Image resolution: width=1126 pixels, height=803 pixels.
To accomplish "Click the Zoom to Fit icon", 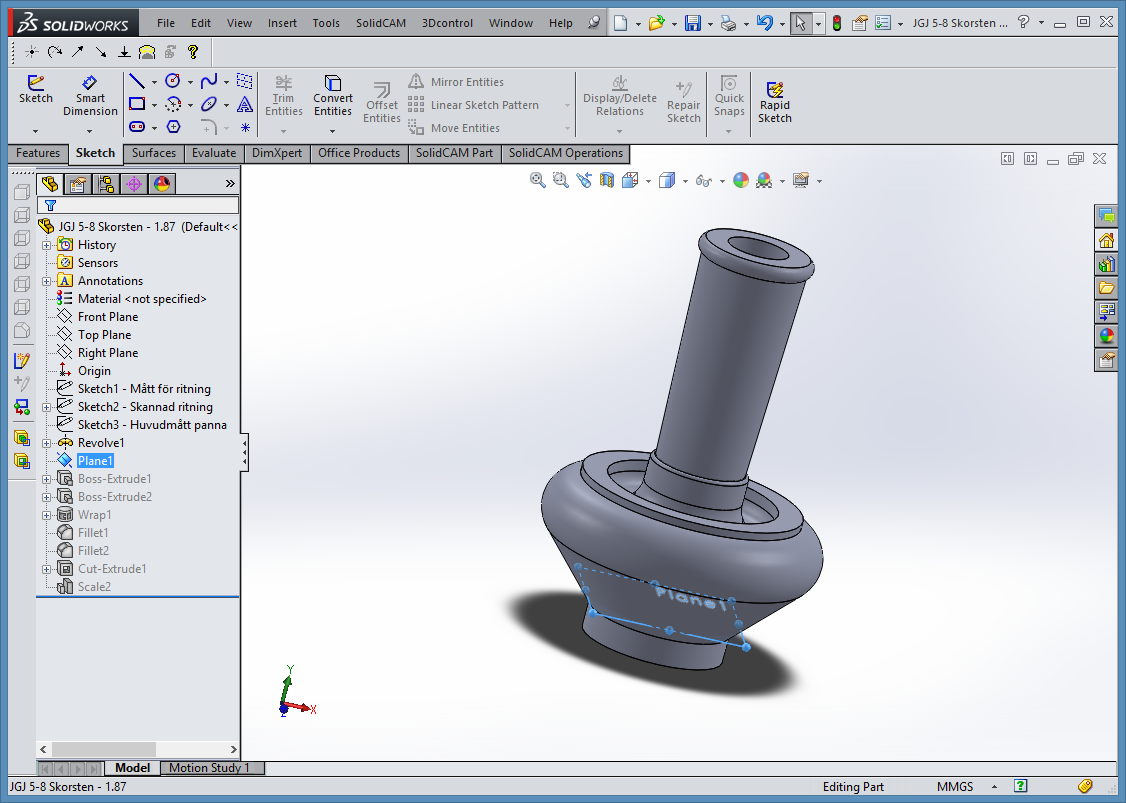I will click(x=537, y=180).
